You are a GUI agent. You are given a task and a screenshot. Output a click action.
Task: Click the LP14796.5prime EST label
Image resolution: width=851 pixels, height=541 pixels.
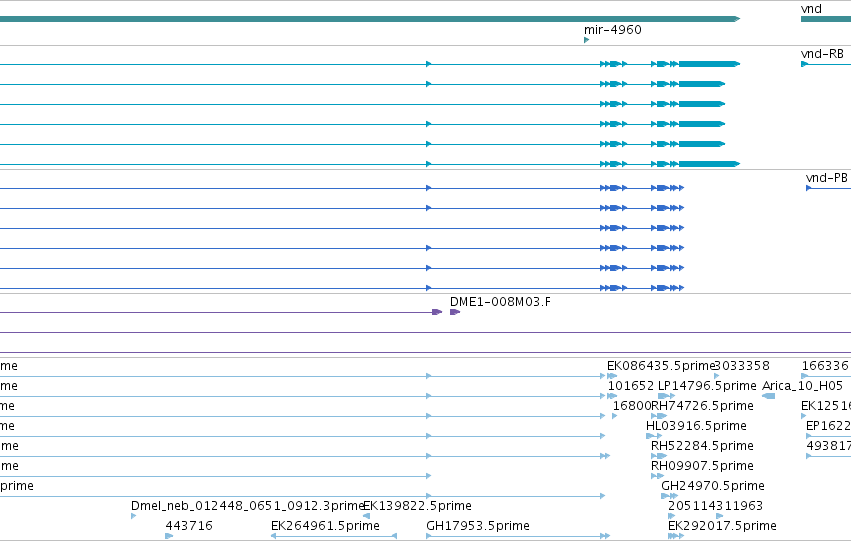pyautogui.click(x=707, y=386)
